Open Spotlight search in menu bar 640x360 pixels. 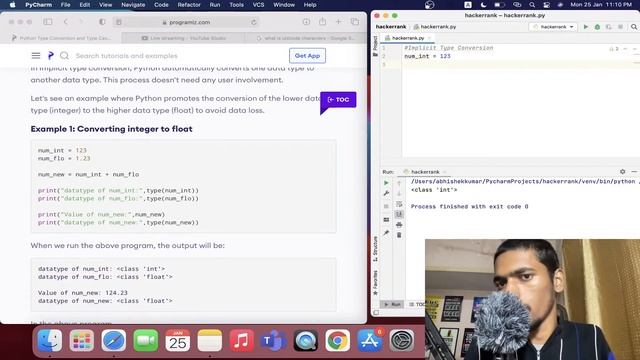(532, 5)
